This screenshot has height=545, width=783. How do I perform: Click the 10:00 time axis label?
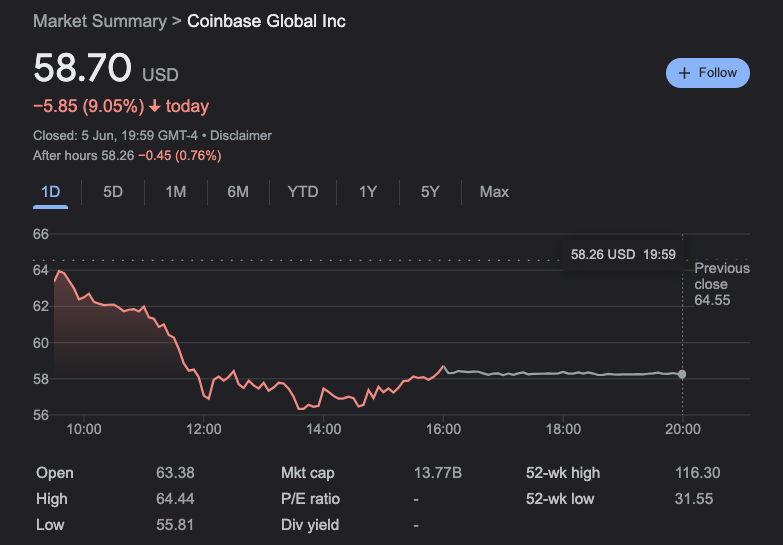point(84,429)
